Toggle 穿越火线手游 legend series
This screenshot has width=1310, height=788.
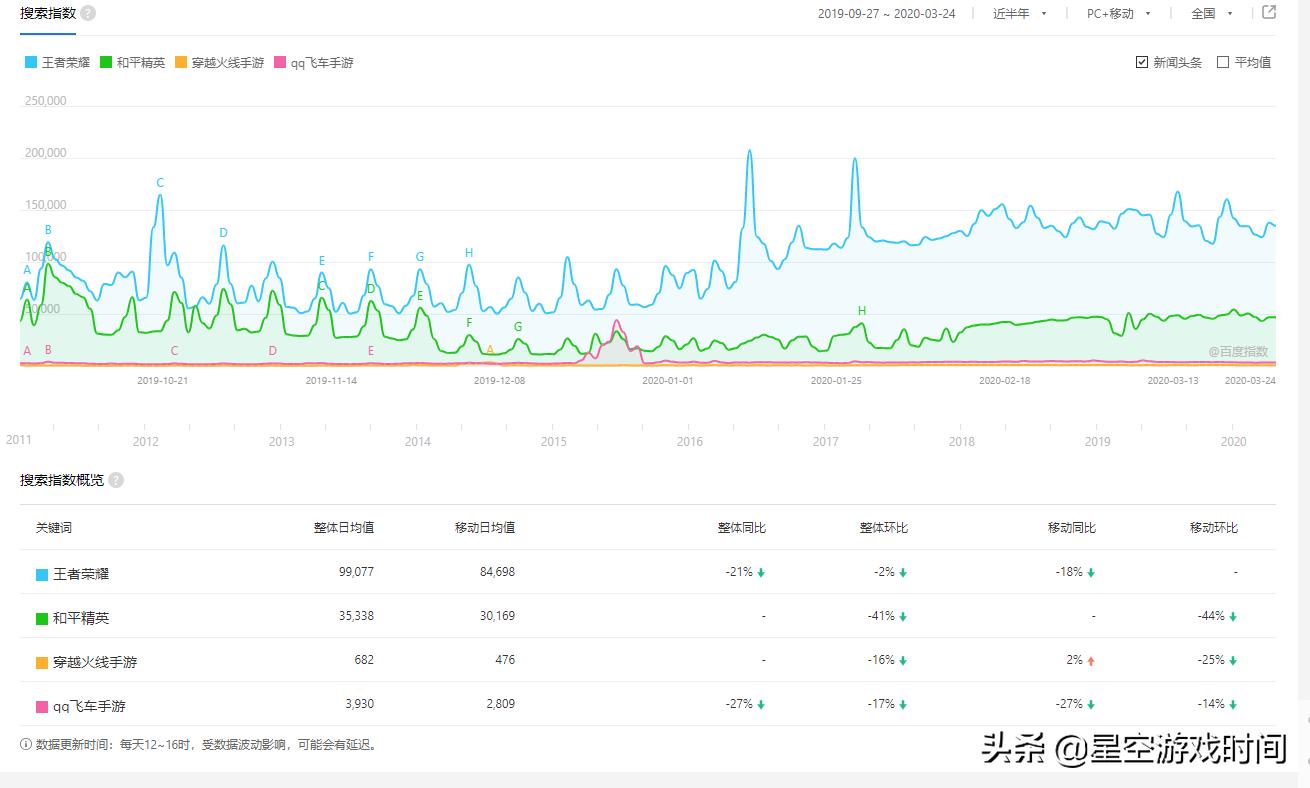(220, 62)
